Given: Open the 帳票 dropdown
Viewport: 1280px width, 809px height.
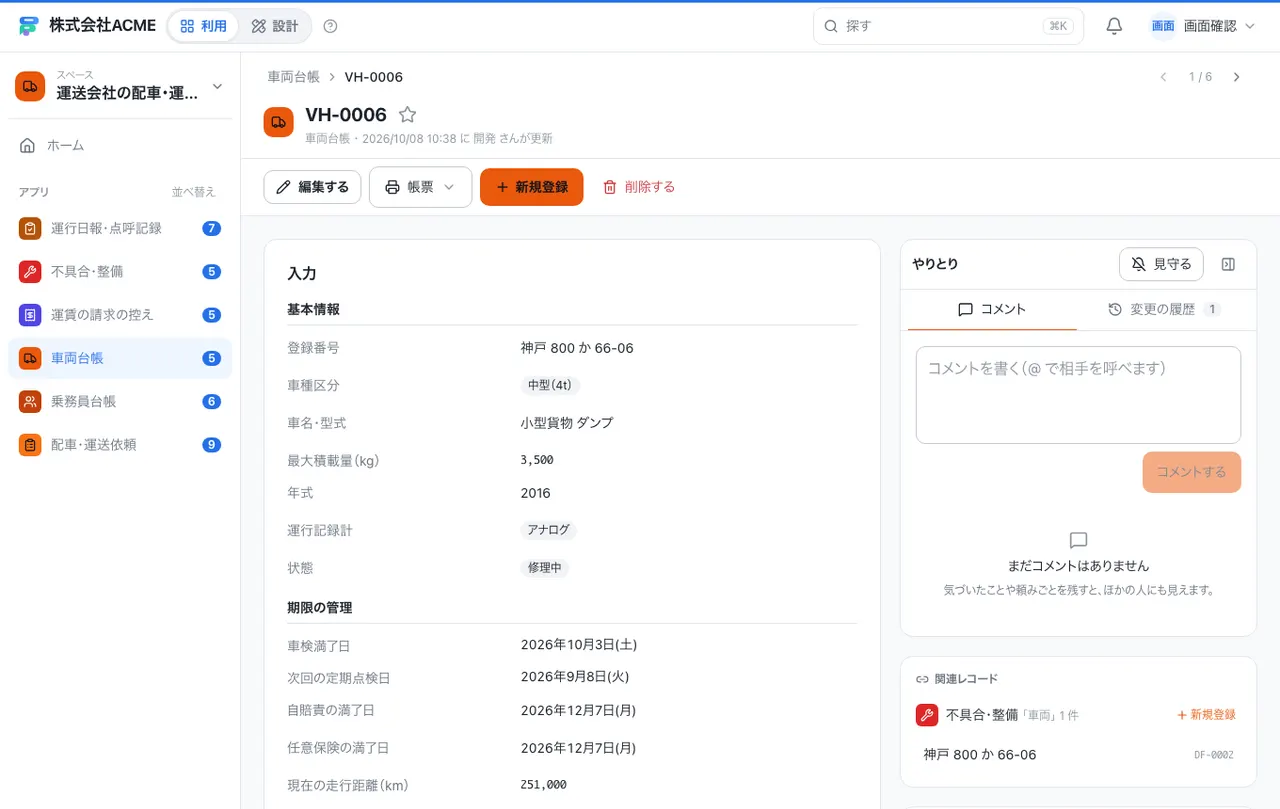Looking at the screenshot, I should click(420, 187).
